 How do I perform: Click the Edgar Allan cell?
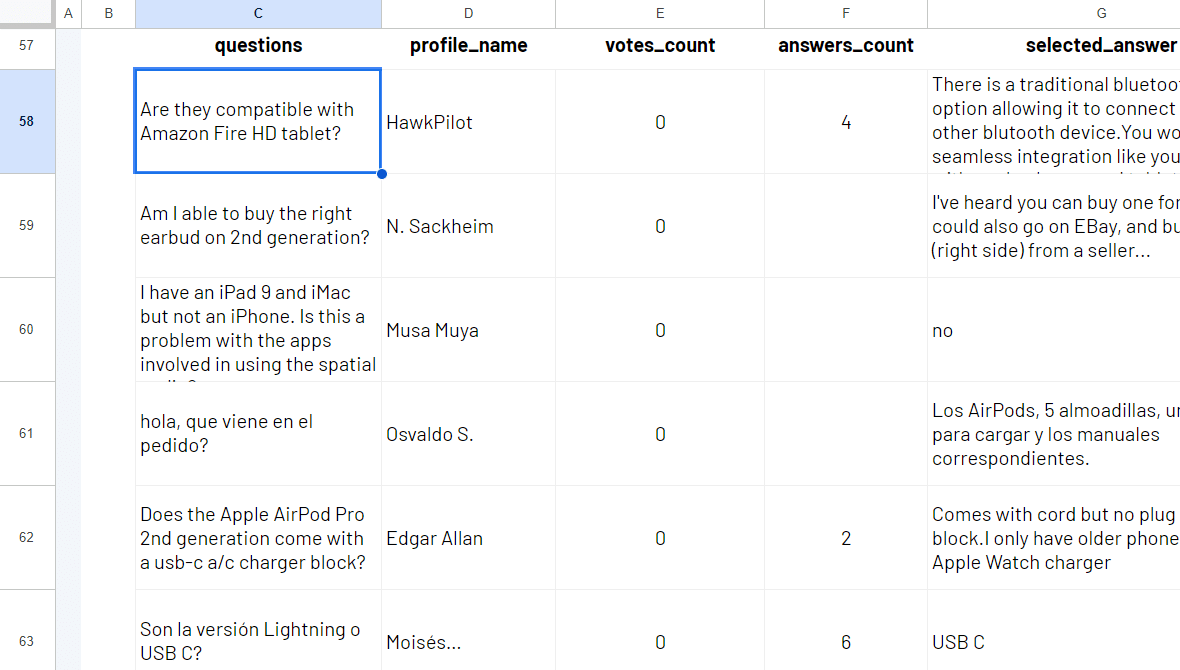pyautogui.click(x=468, y=538)
